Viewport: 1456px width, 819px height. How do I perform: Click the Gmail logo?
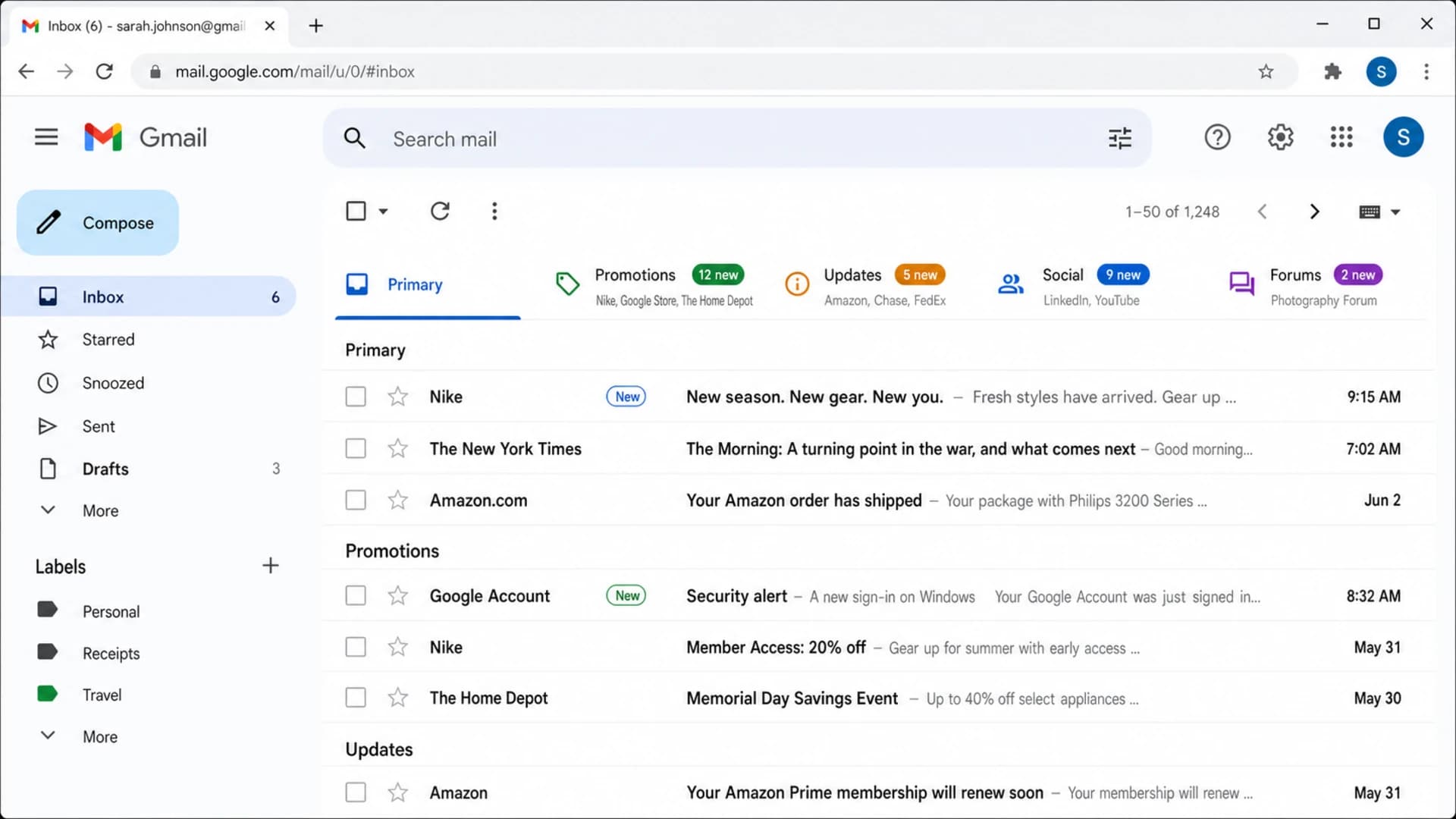click(x=146, y=137)
